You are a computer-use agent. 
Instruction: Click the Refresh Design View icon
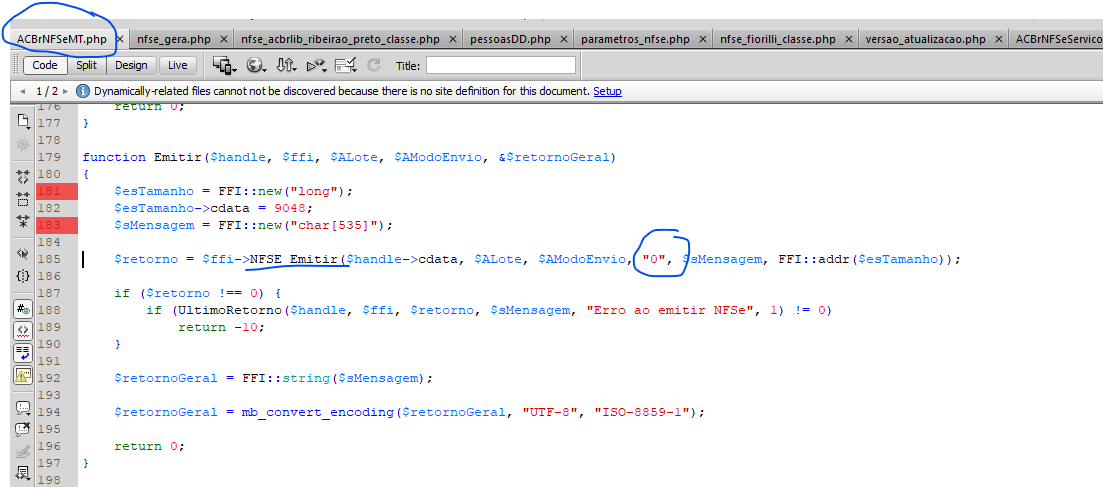point(374,65)
